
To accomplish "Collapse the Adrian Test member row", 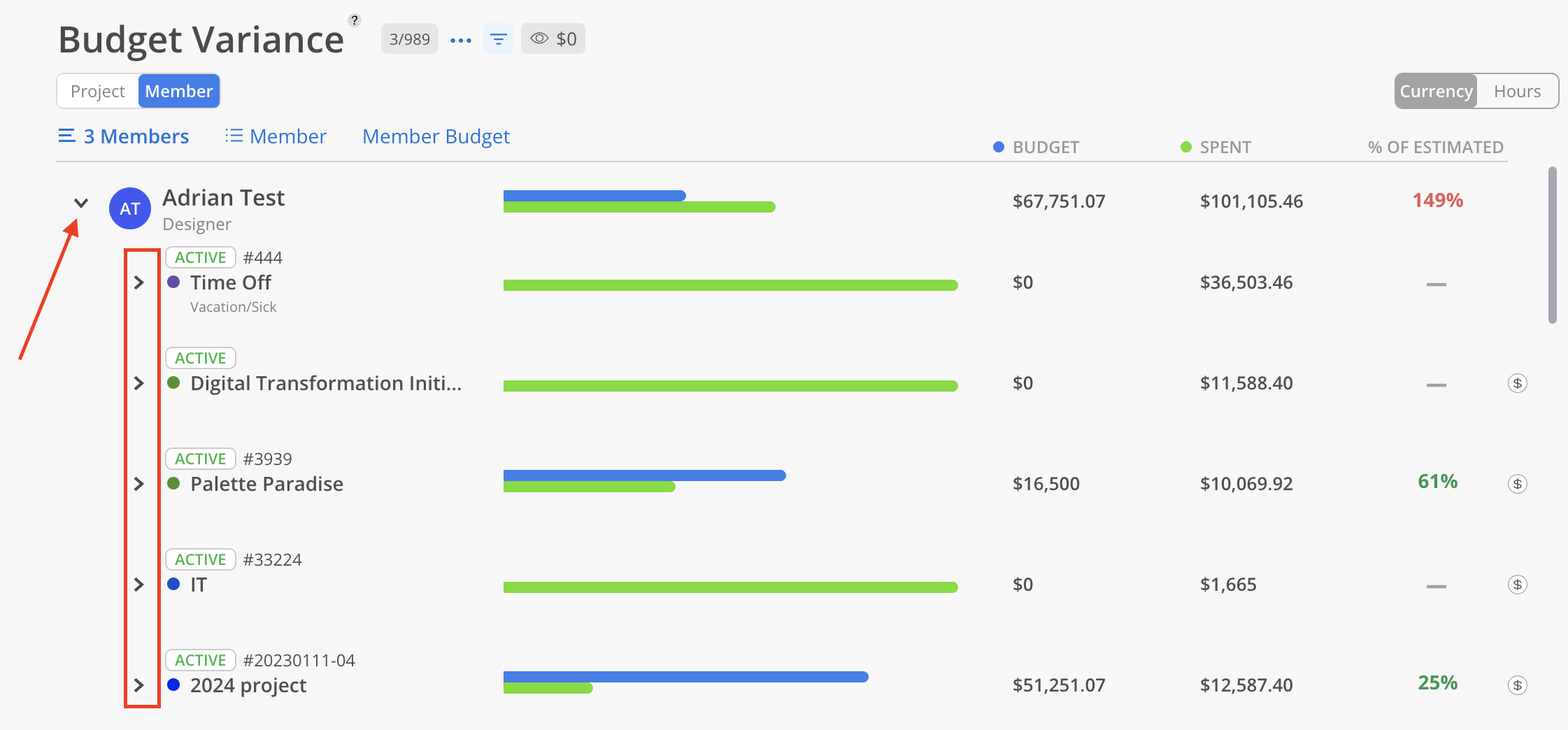I will click(81, 203).
